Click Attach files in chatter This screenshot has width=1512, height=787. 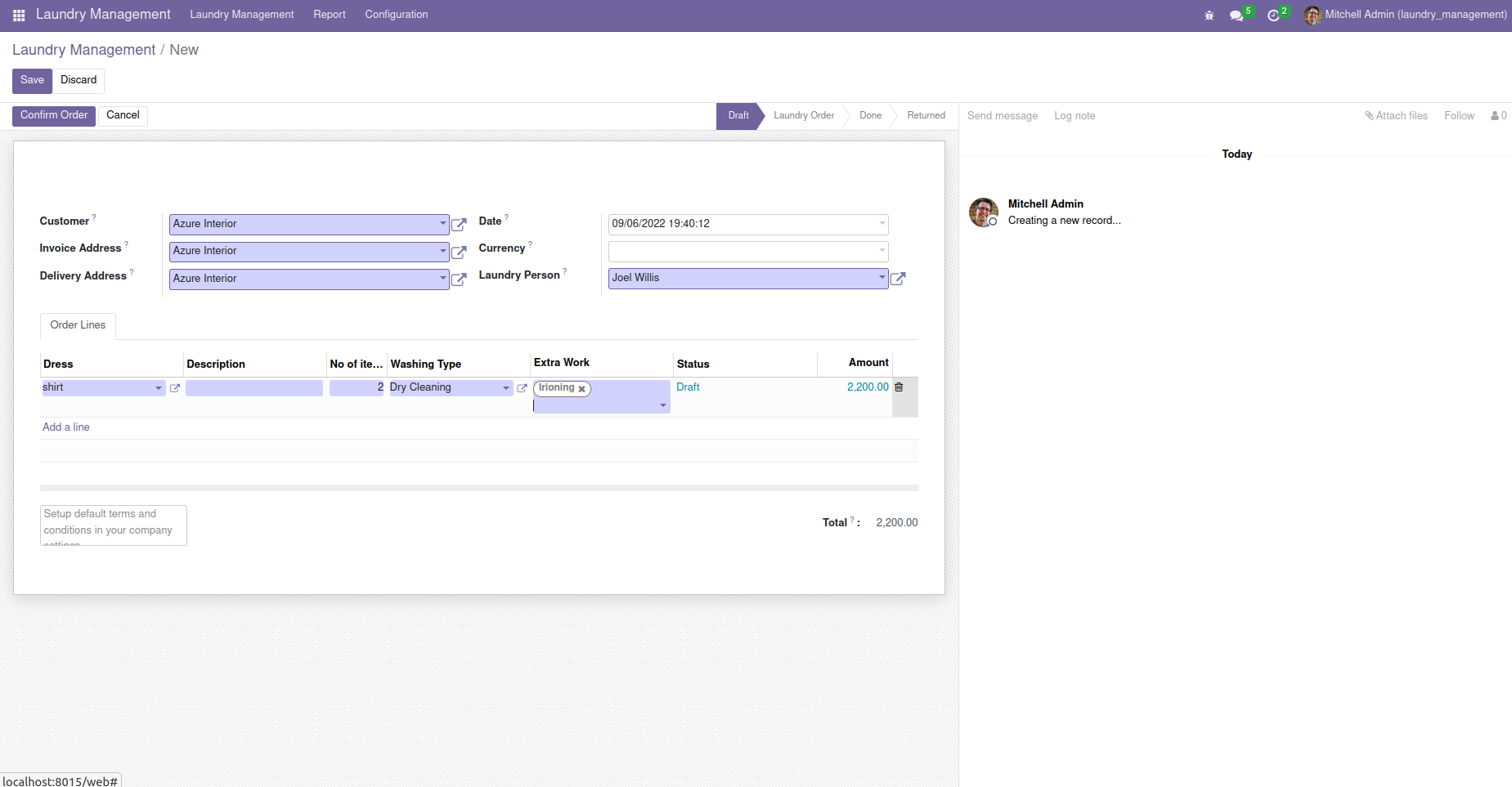point(1396,116)
